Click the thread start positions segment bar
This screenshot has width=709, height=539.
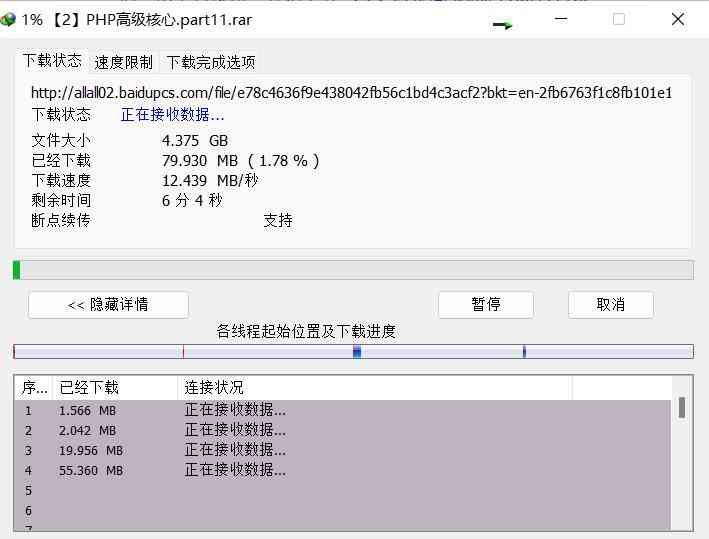click(x=353, y=351)
